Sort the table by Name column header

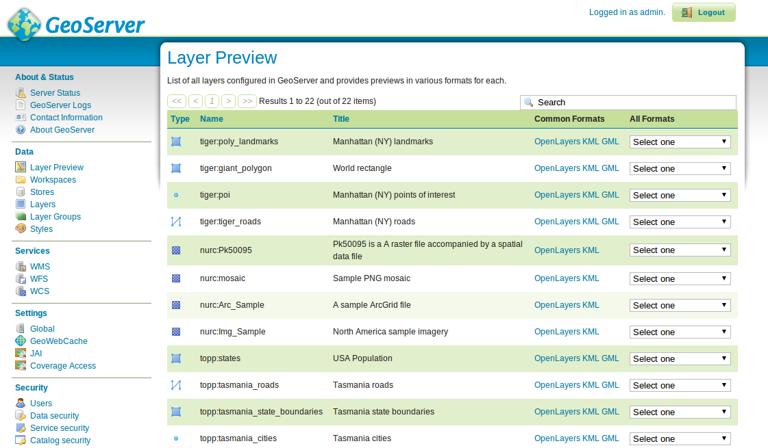(x=211, y=119)
